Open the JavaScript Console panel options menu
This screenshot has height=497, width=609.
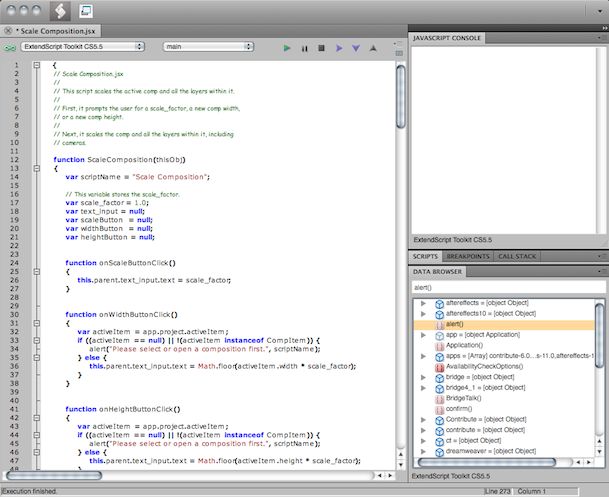click(x=601, y=38)
